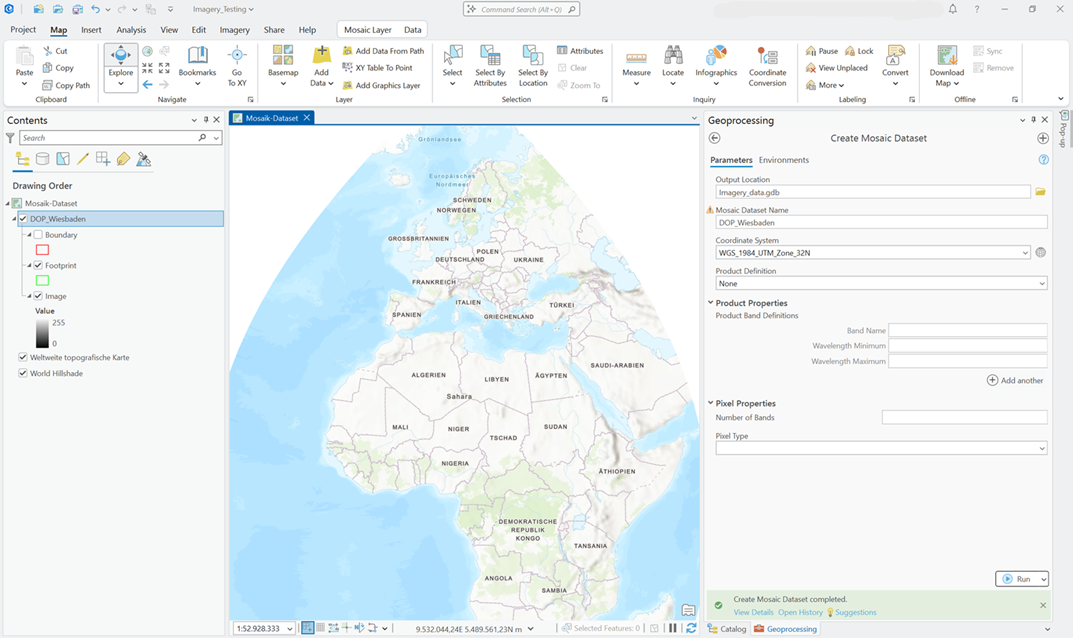Open Geoprocessing tool help icon
This screenshot has width=1073, height=638.
click(x=1043, y=160)
